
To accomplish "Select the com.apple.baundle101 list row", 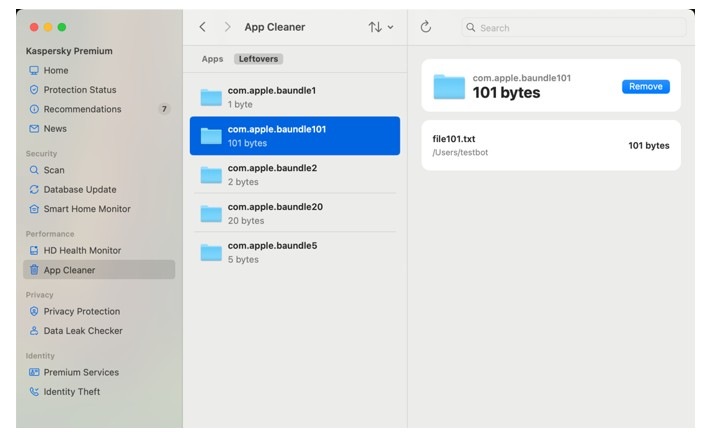I will click(295, 136).
